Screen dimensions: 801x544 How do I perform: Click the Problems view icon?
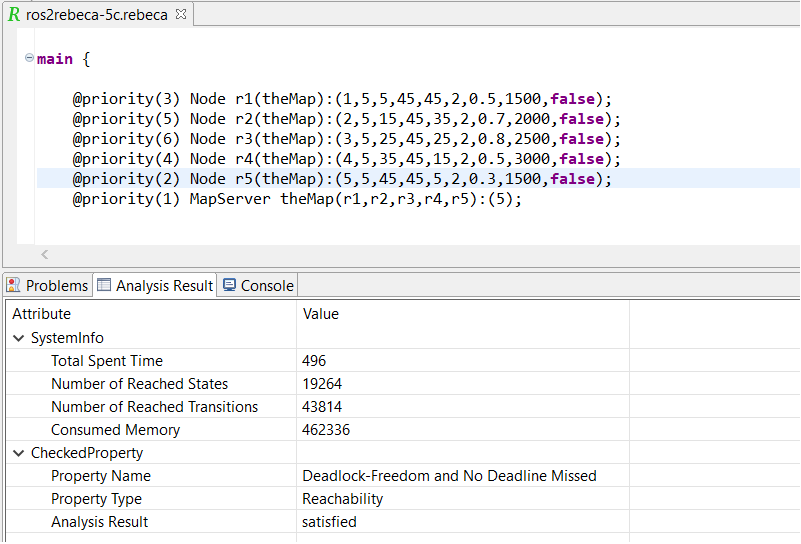click(x=14, y=285)
